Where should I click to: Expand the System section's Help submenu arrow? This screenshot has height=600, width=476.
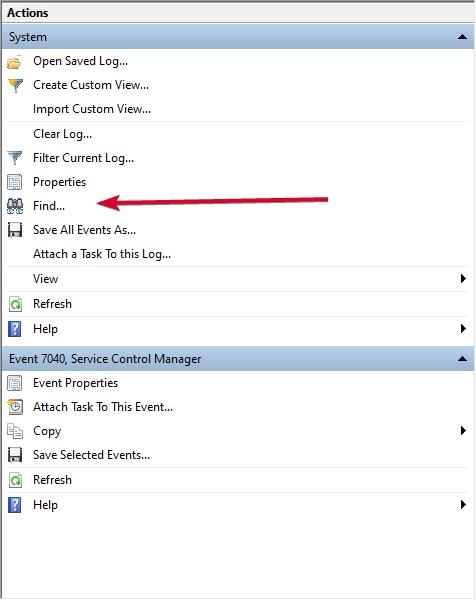pyautogui.click(x=463, y=328)
